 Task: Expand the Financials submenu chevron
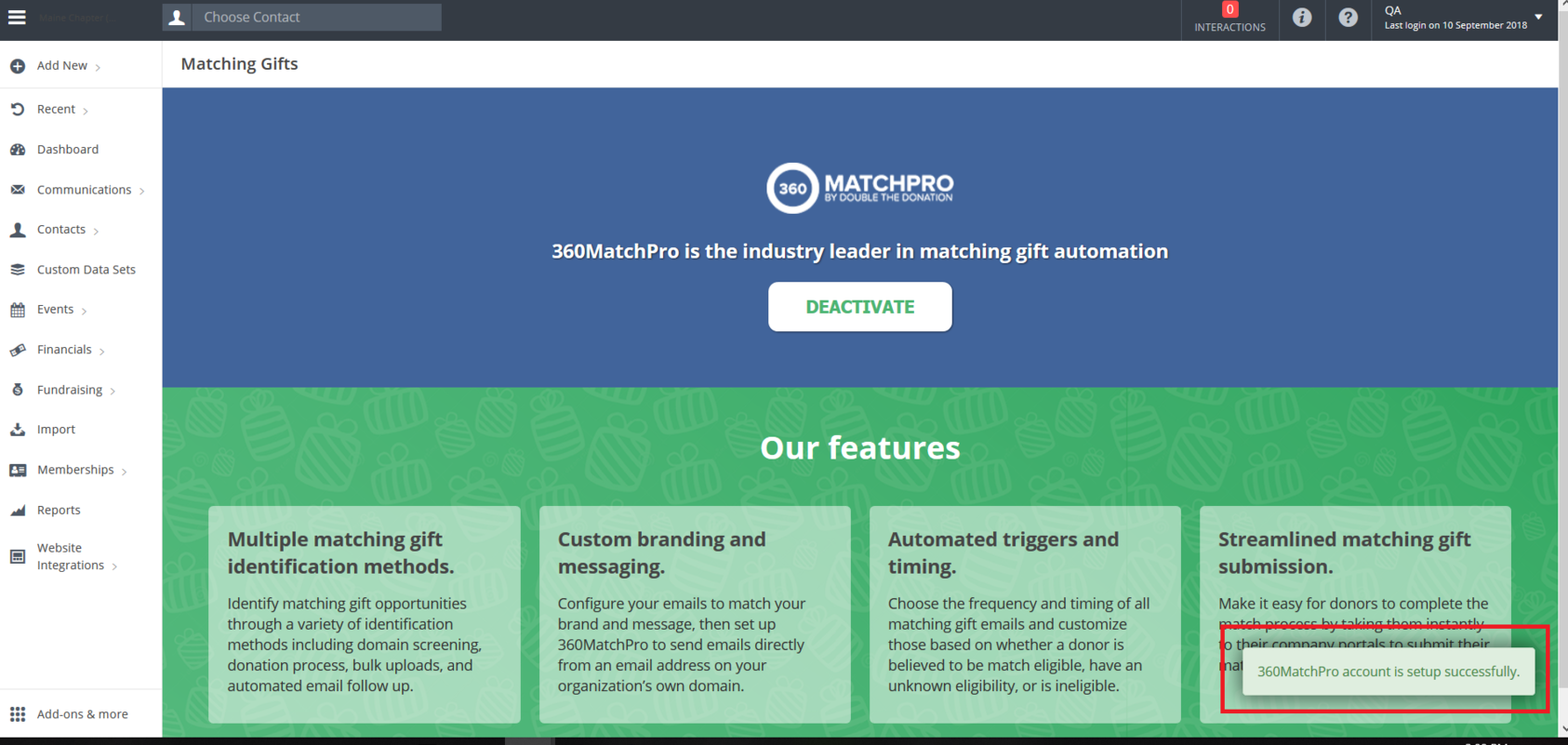101,351
